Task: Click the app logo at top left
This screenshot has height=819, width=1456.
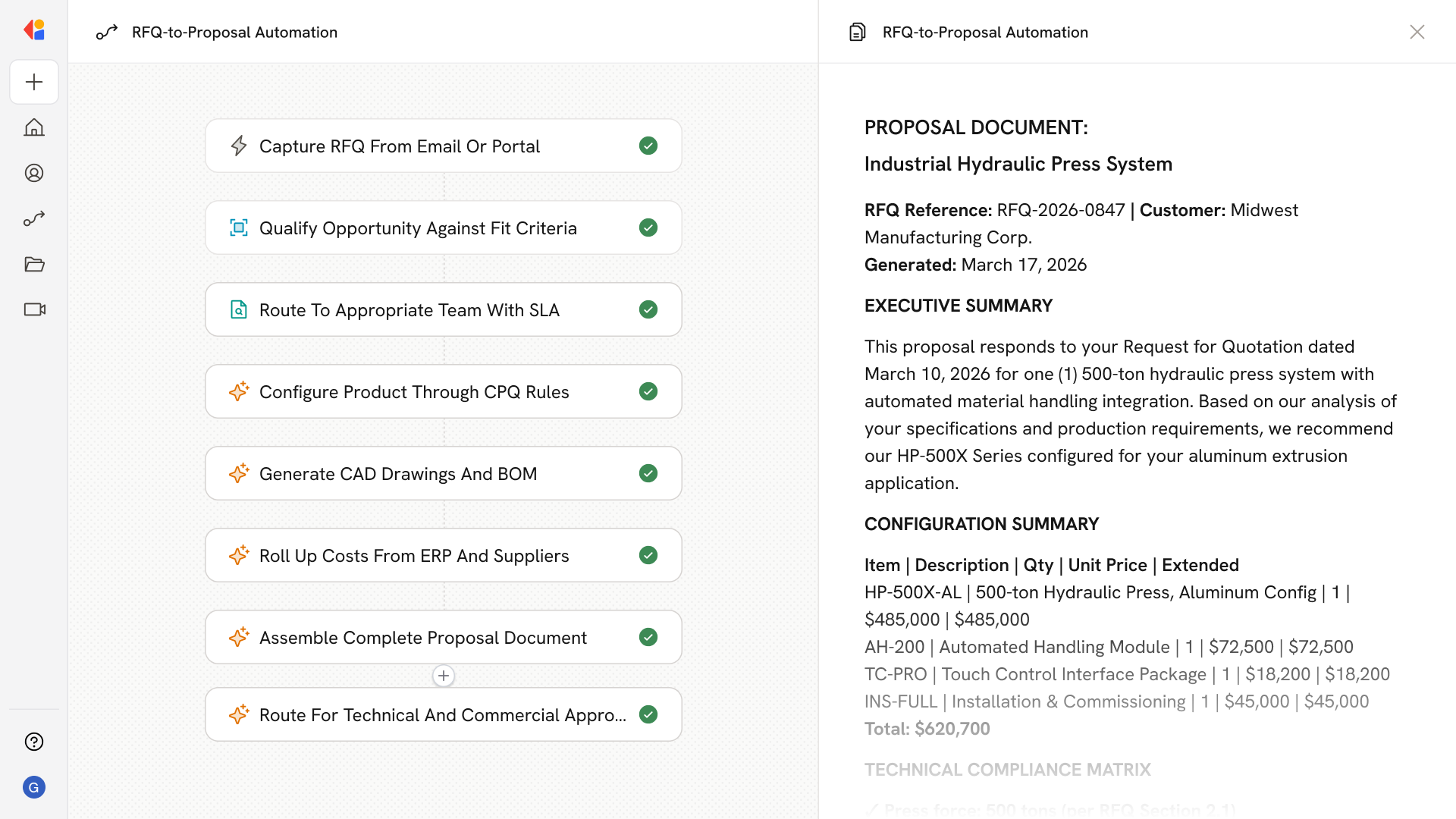Action: 34,30
